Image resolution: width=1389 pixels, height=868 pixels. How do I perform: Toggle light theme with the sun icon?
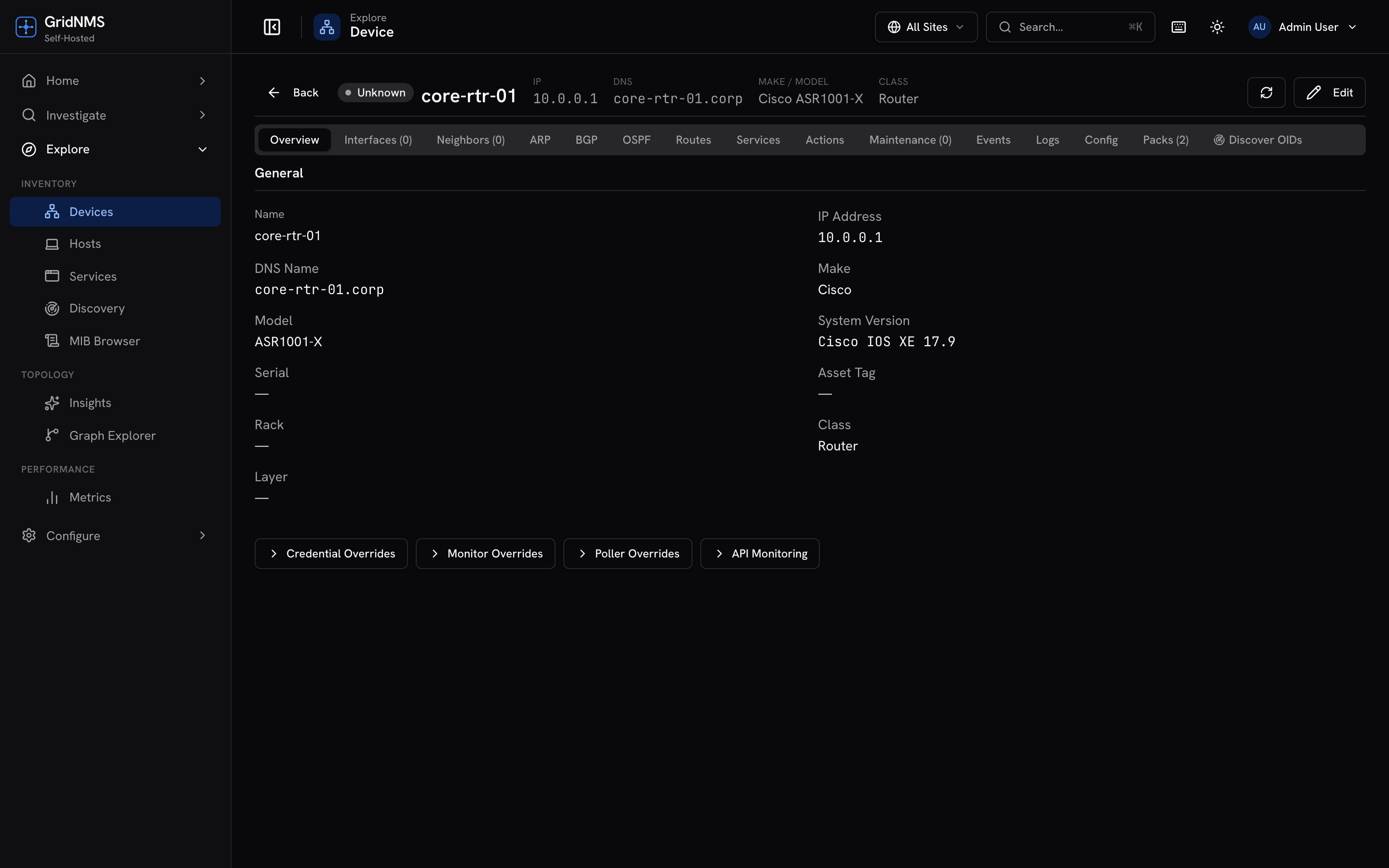point(1217,27)
